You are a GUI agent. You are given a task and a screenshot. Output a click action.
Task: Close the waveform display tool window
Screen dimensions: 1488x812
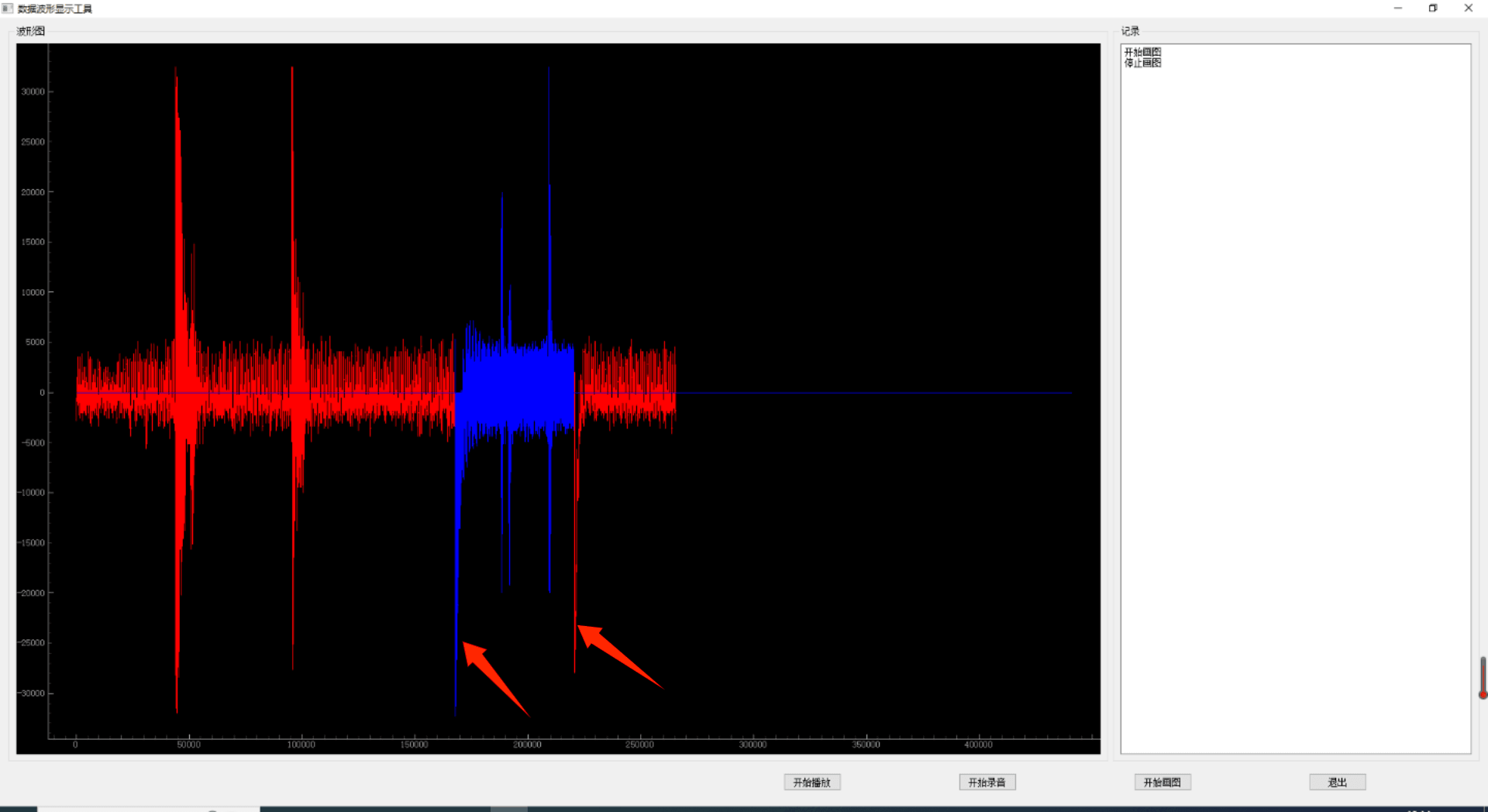tap(1468, 9)
